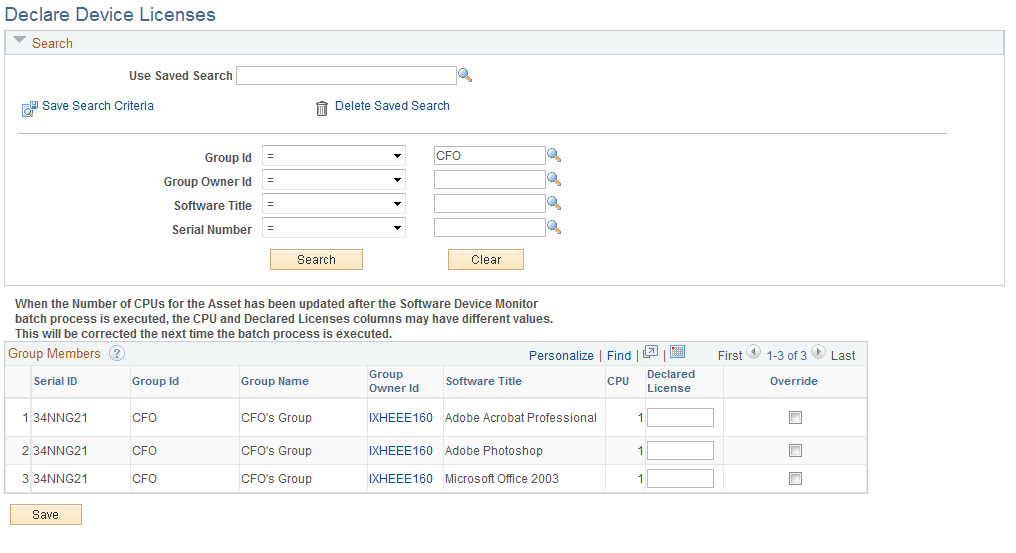The width and height of the screenshot is (1016, 553).
Task: Open the Group Id lookup magnifier
Action: point(554,156)
